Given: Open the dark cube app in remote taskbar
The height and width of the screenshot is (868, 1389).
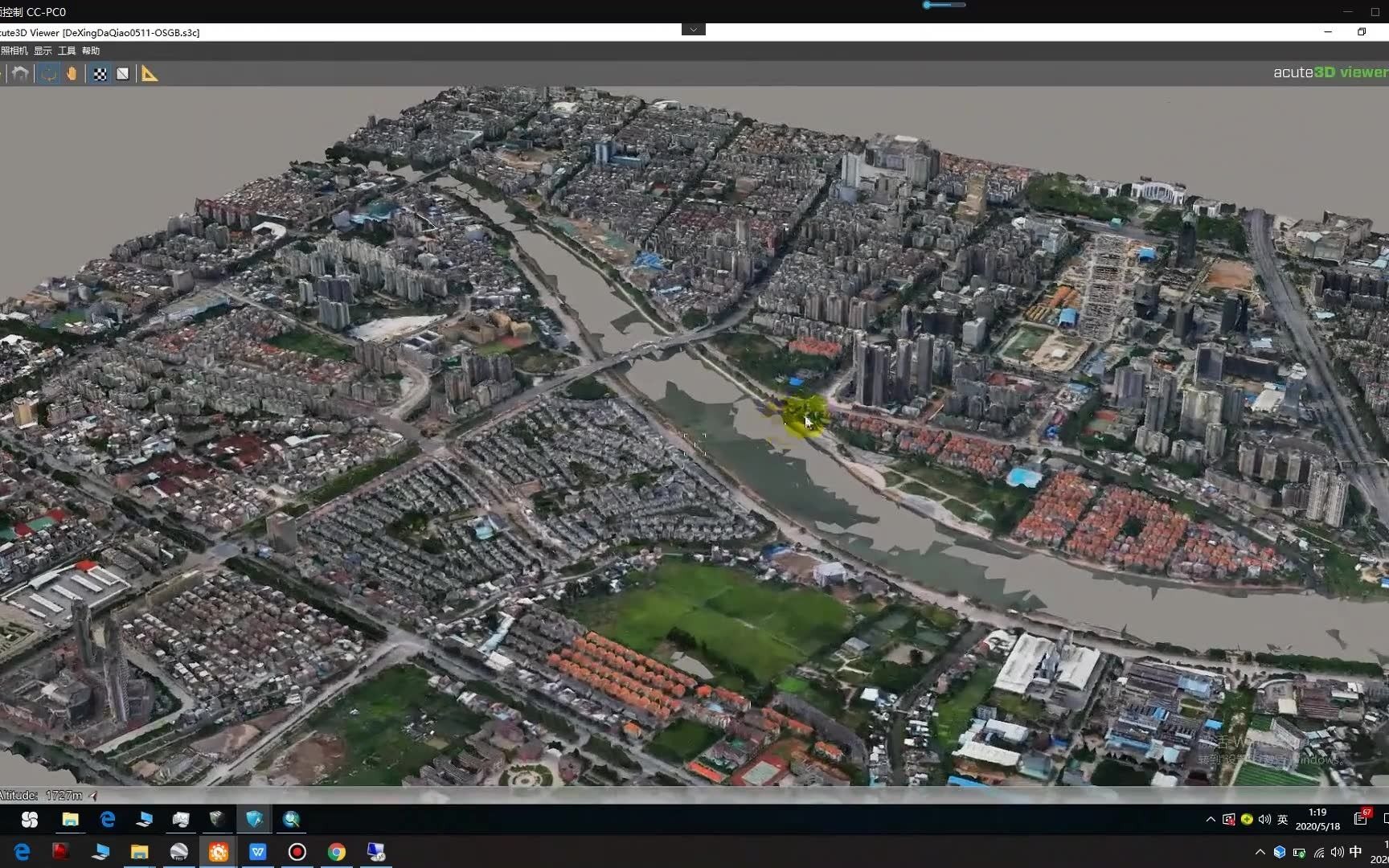Looking at the screenshot, I should pyautogui.click(x=217, y=819).
